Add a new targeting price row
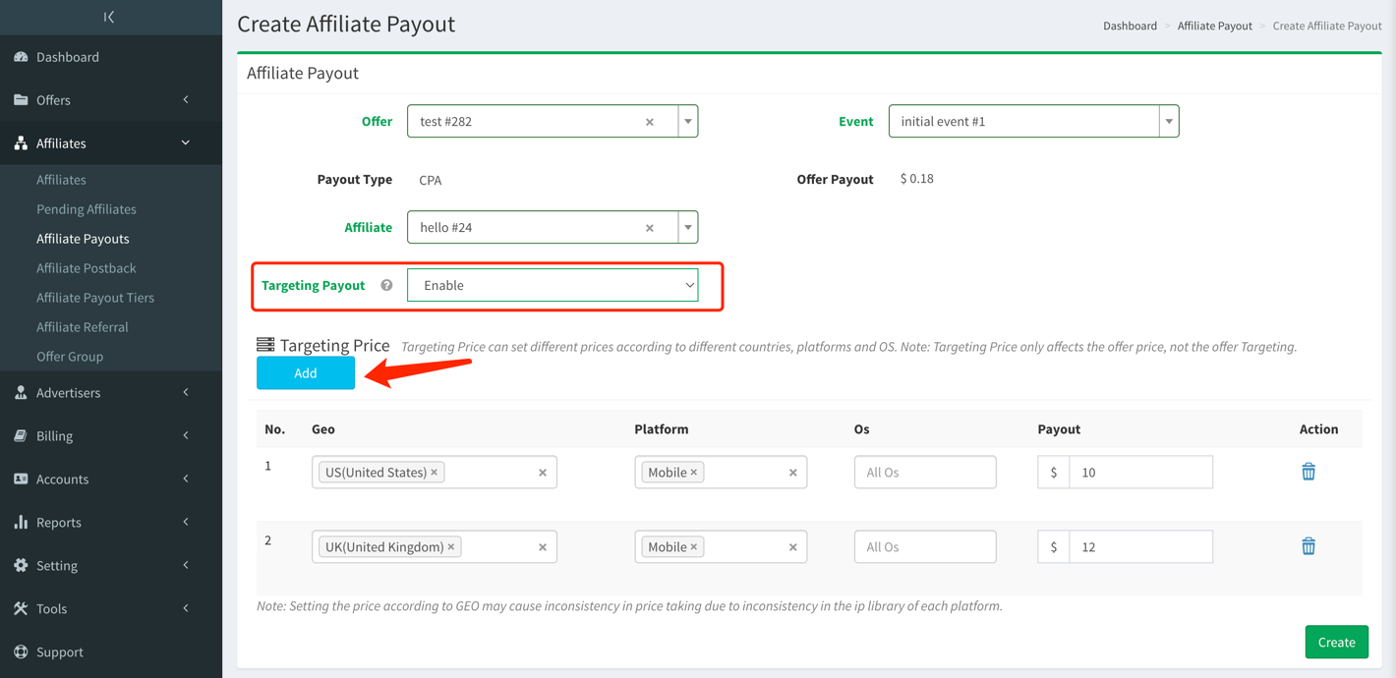Image resolution: width=1396 pixels, height=678 pixels. (306, 373)
